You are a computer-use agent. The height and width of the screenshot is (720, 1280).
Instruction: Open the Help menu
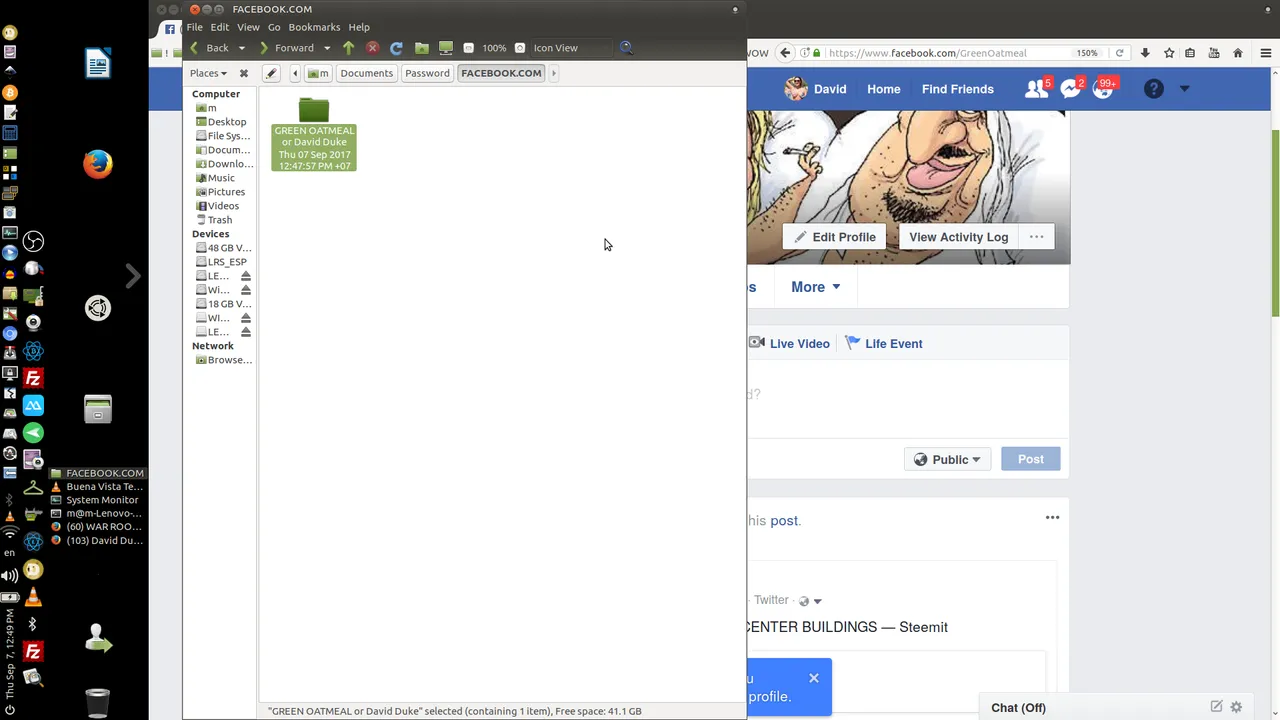[359, 27]
